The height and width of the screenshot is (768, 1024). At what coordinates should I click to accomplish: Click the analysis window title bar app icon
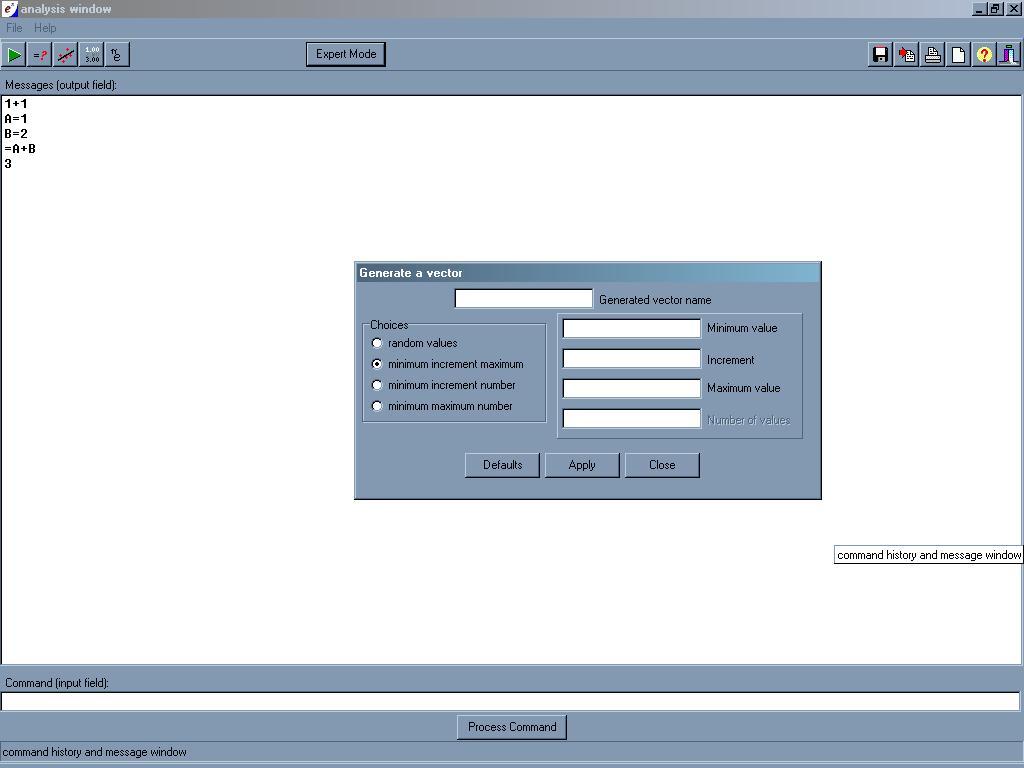[x=10, y=8]
